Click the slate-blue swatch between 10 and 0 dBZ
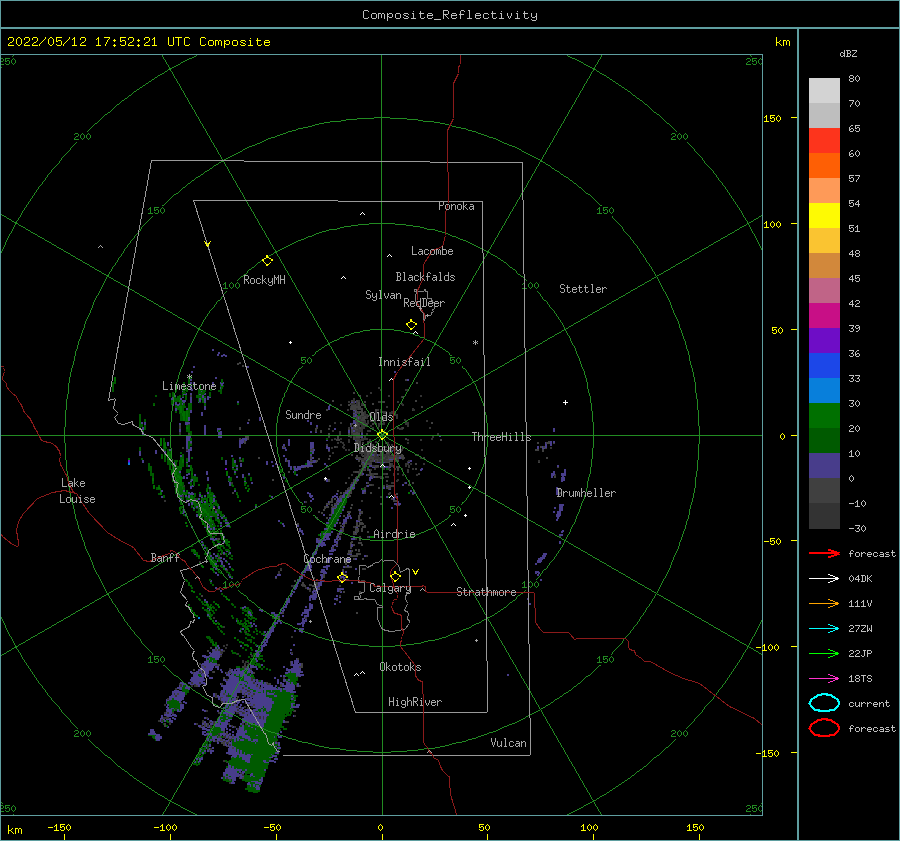 coord(824,465)
